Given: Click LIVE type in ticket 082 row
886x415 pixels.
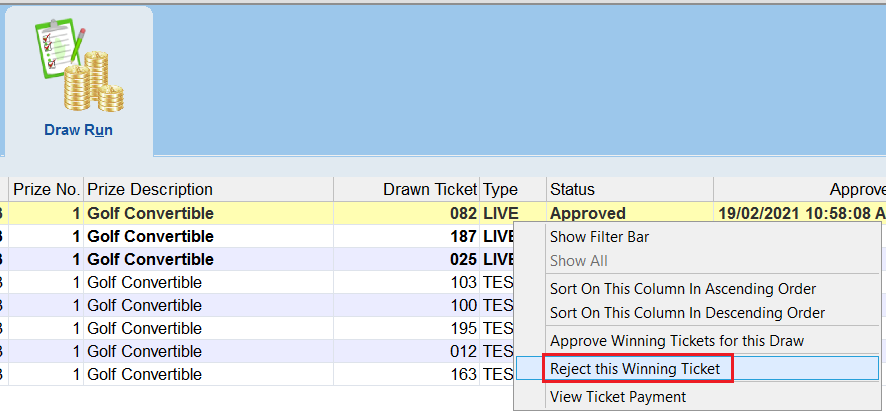Looking at the screenshot, I should click(513, 214).
